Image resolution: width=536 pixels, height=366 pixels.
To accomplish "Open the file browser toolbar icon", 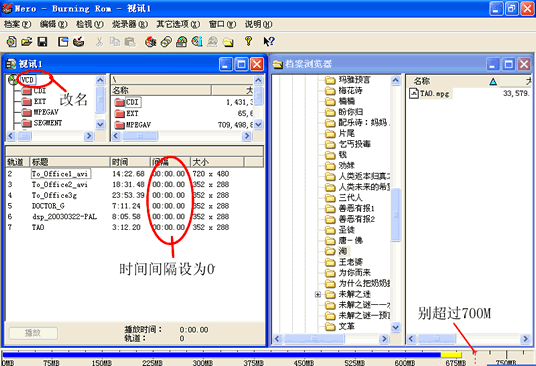I will 228,42.
